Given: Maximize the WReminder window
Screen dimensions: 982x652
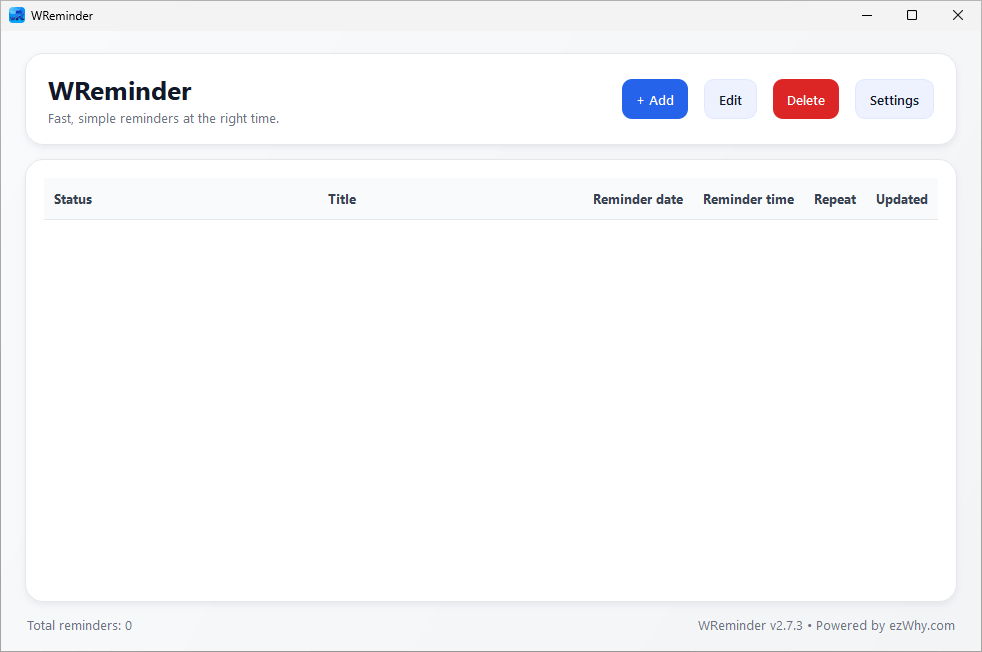Looking at the screenshot, I should pos(912,15).
